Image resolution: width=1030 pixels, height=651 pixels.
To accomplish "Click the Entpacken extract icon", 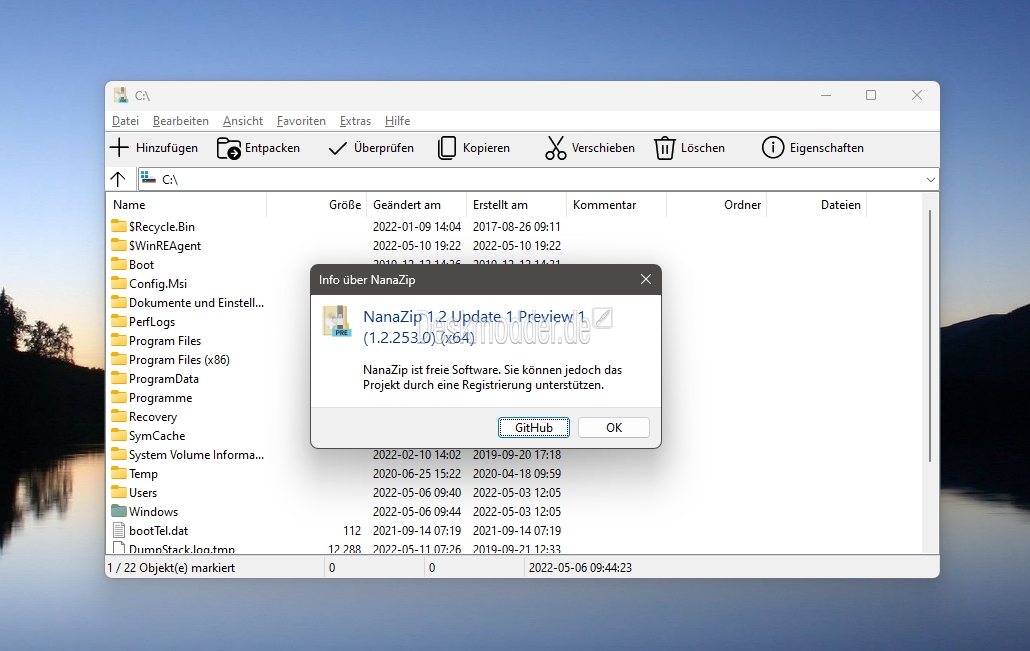I will [229, 148].
